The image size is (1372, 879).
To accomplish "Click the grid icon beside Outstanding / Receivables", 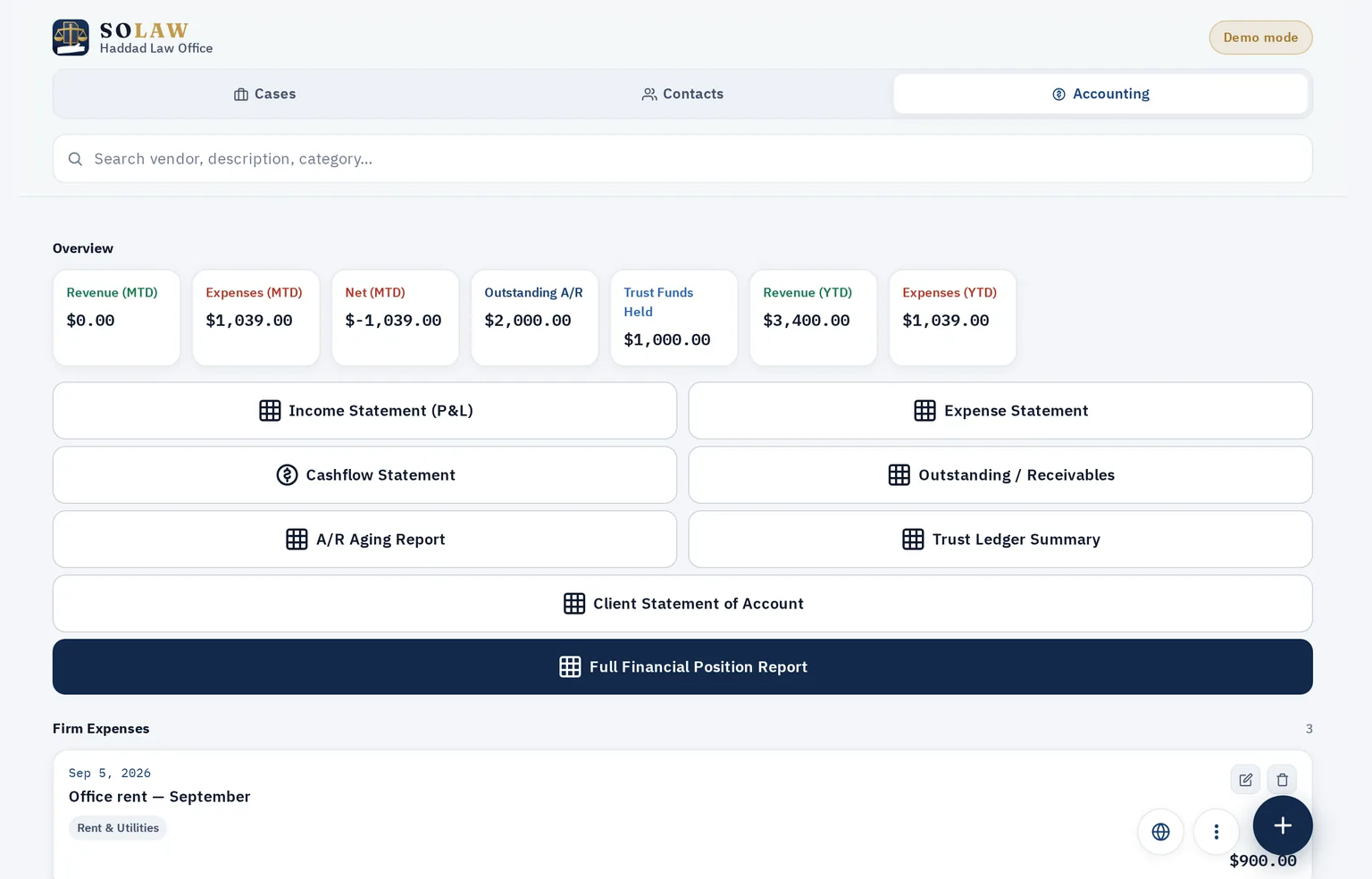I will click(899, 475).
